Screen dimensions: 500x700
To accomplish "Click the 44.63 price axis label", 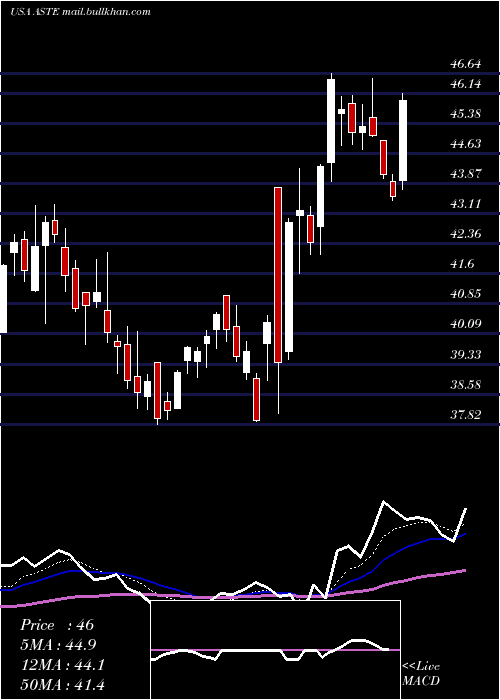I will pos(466,144).
